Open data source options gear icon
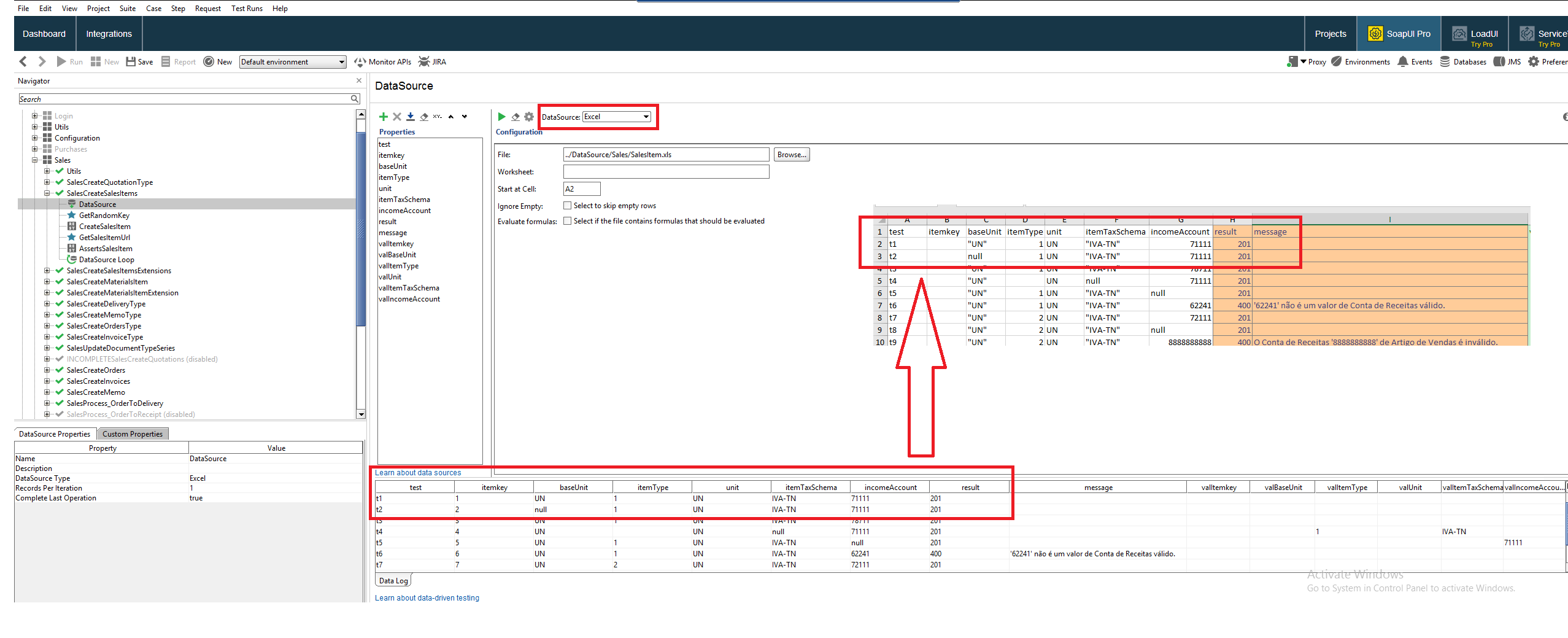 click(x=529, y=117)
